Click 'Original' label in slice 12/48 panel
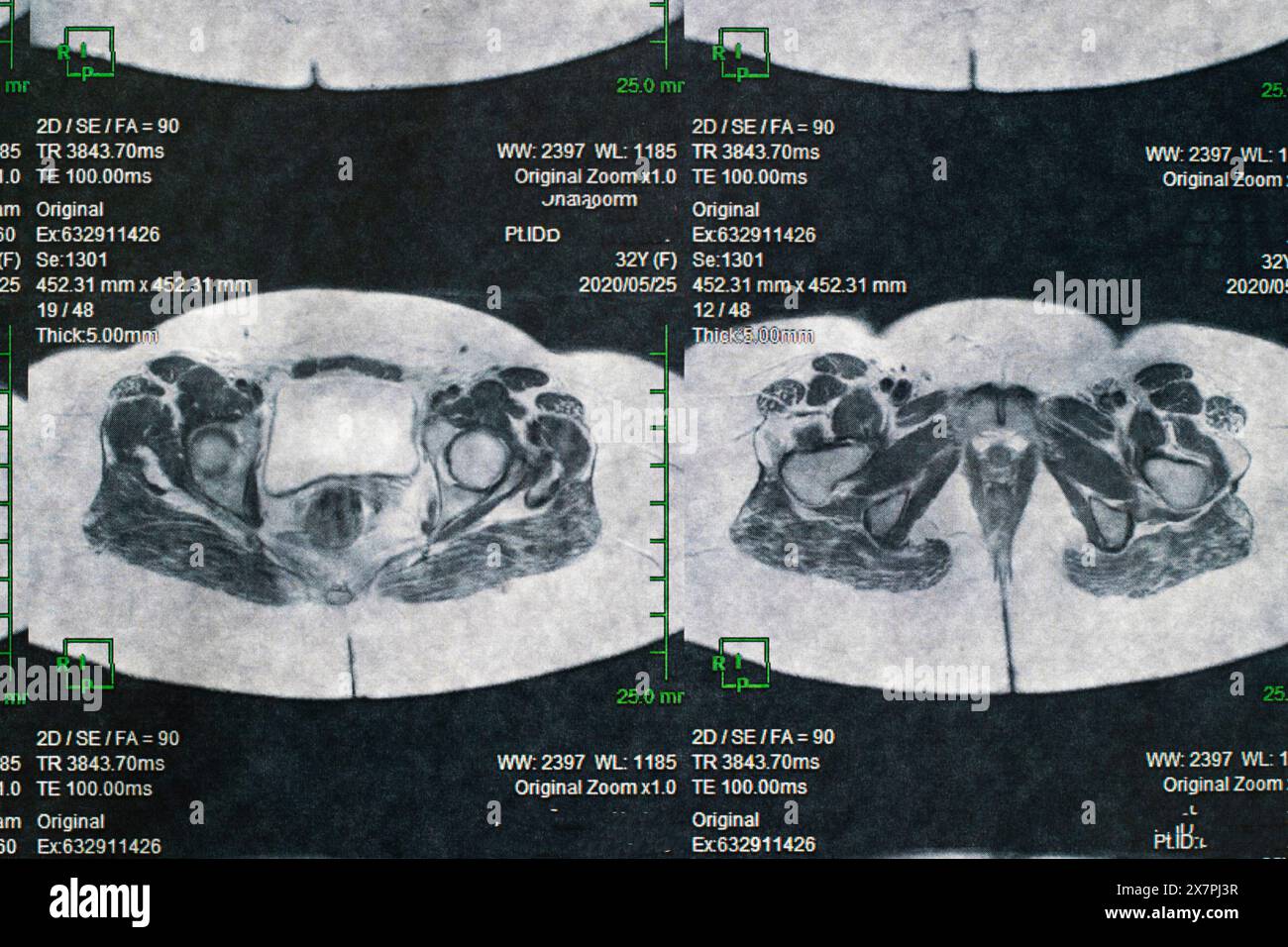This screenshot has height=947, width=1288. [x=725, y=210]
